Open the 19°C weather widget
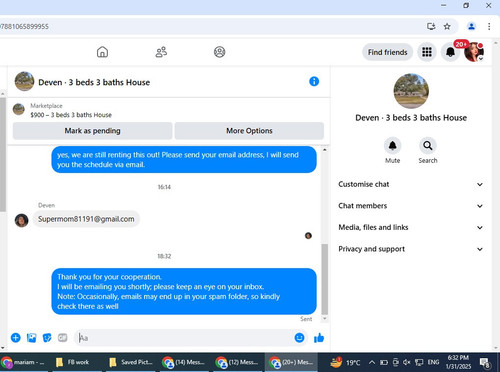 [345, 362]
